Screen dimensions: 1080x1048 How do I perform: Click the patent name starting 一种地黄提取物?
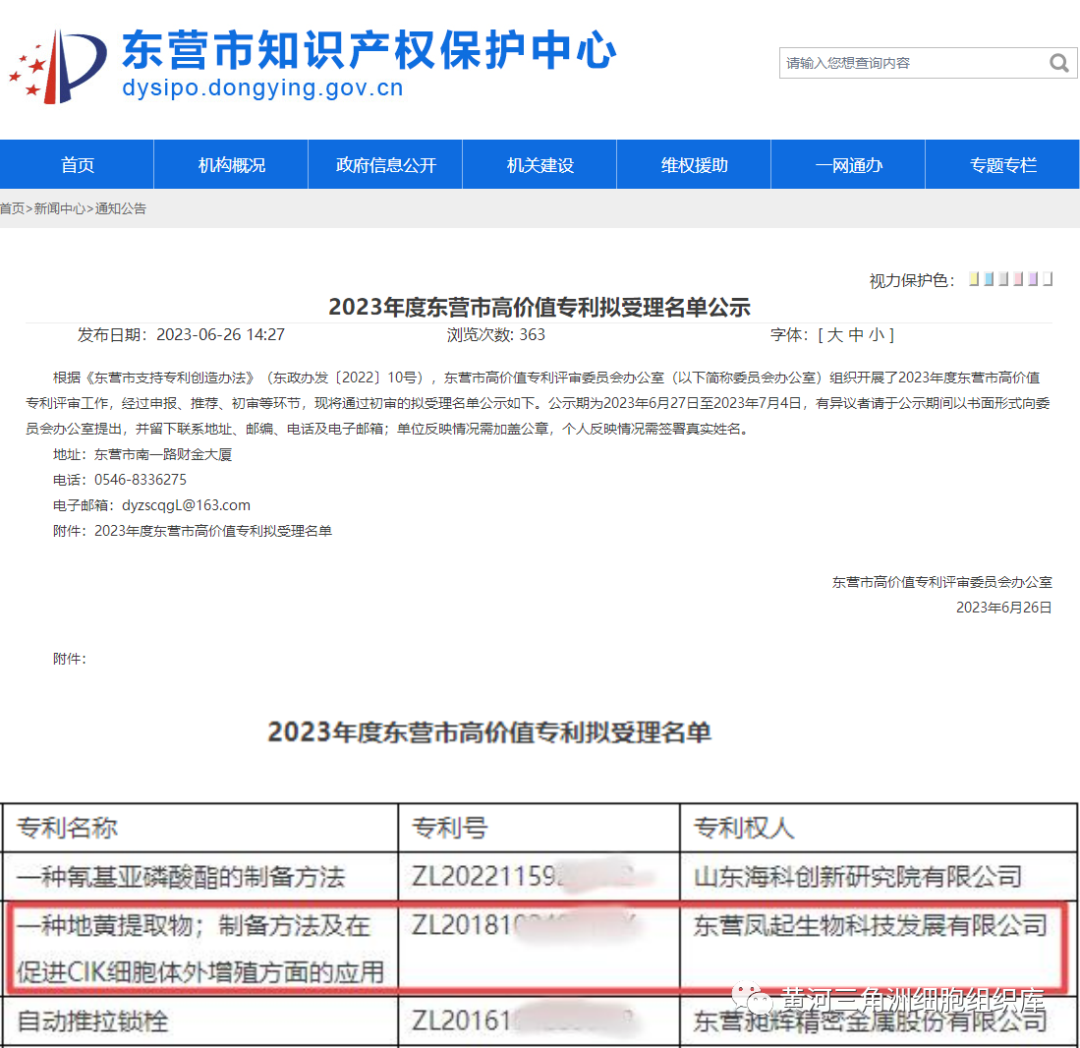click(200, 949)
